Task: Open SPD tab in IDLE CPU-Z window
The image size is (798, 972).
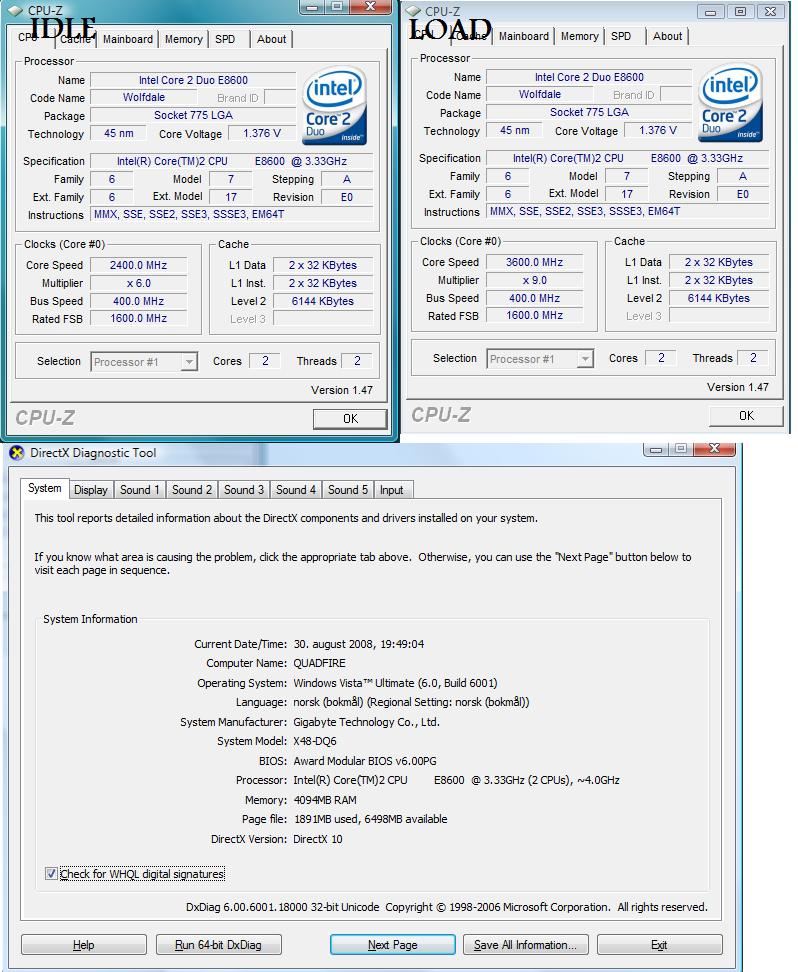Action: point(225,39)
